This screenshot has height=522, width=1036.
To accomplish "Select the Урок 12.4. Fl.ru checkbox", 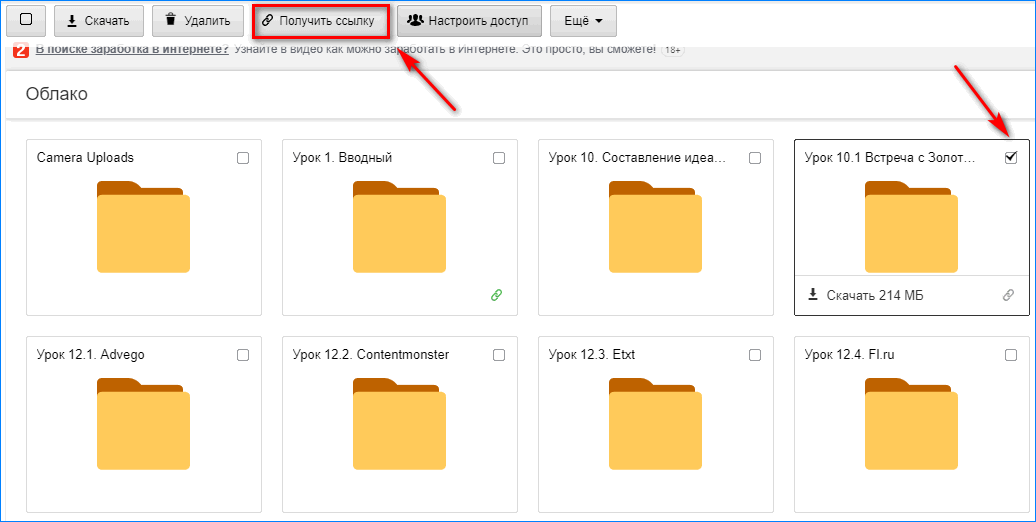I will (x=1010, y=355).
